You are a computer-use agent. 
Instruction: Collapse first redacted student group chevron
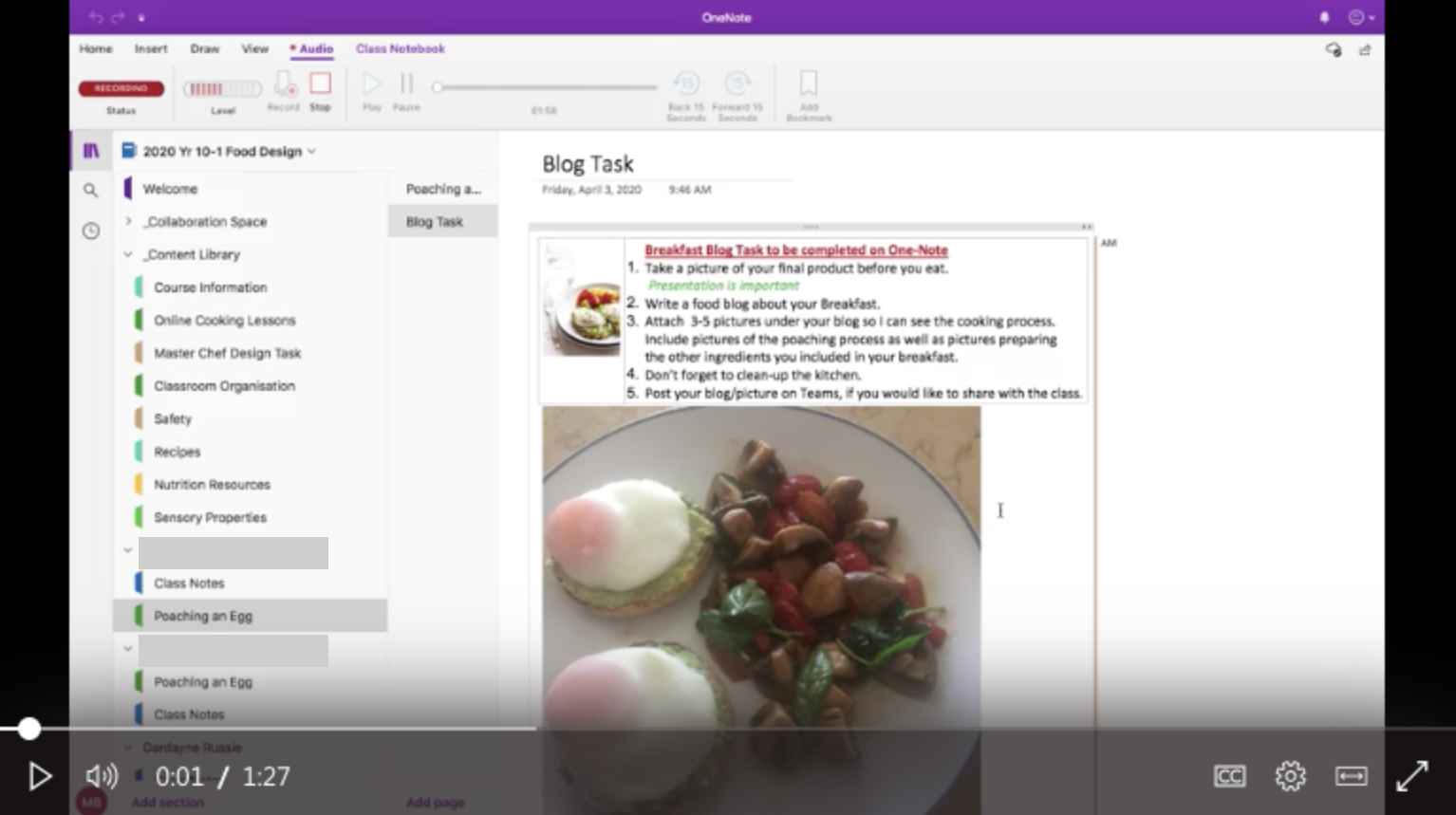coord(128,550)
